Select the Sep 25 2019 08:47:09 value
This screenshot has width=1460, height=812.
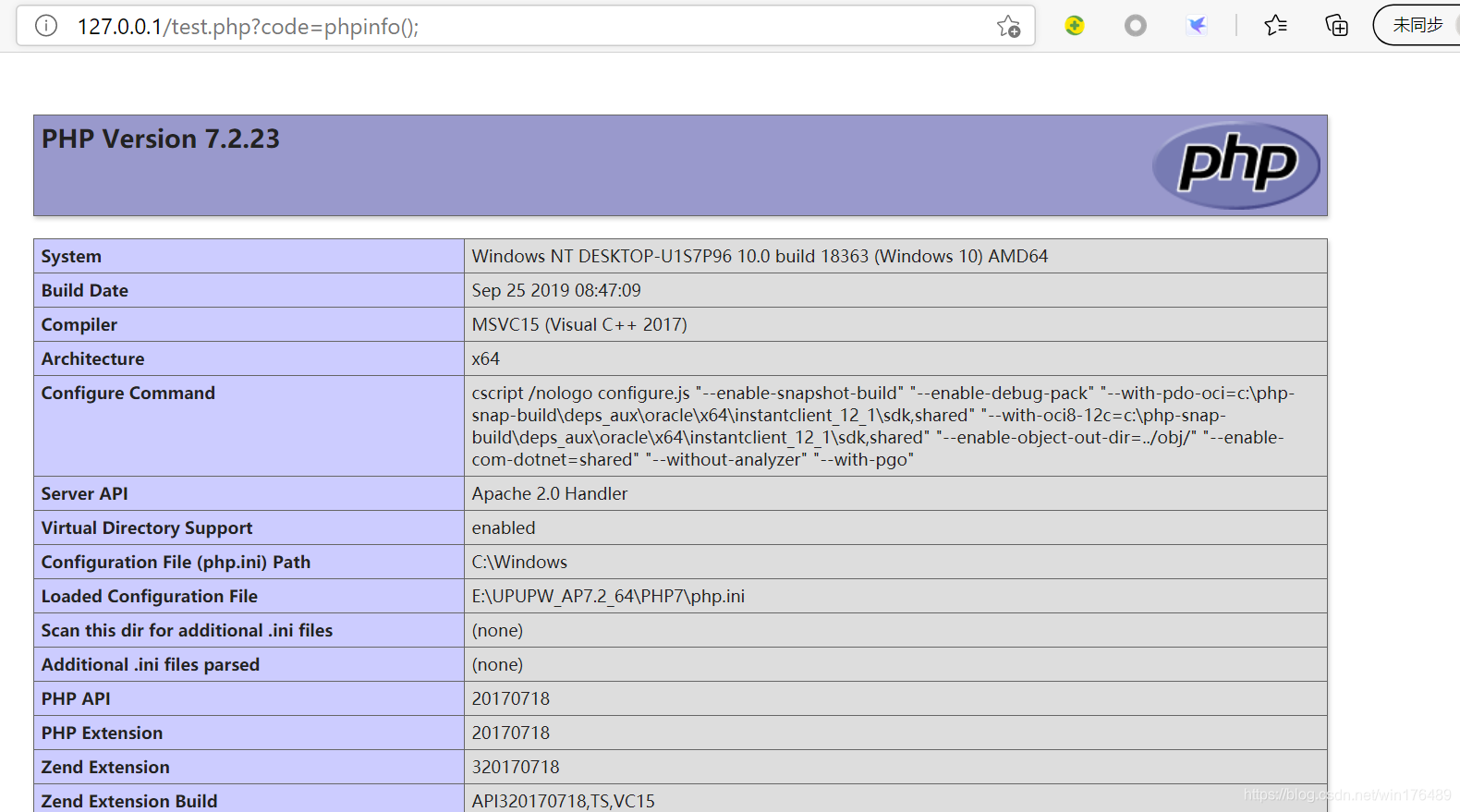556,291
